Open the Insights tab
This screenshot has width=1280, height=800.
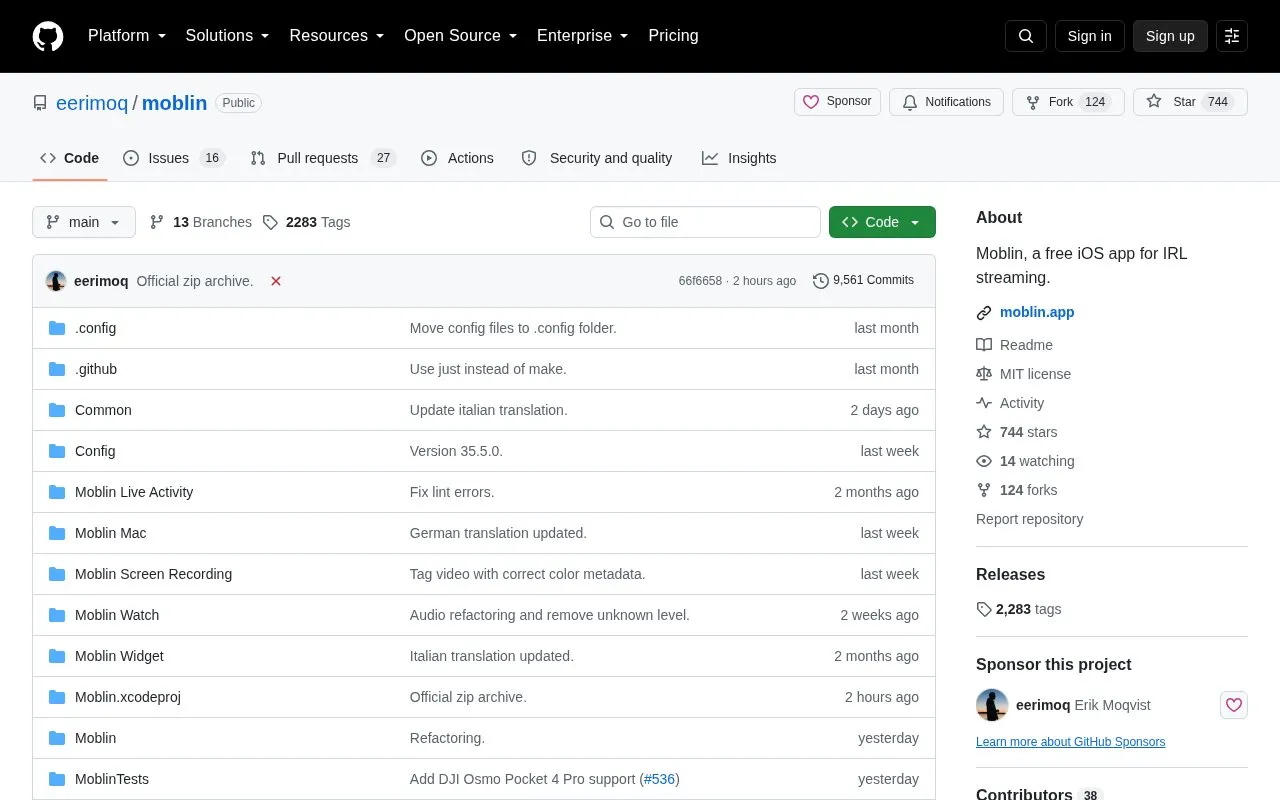coord(739,158)
